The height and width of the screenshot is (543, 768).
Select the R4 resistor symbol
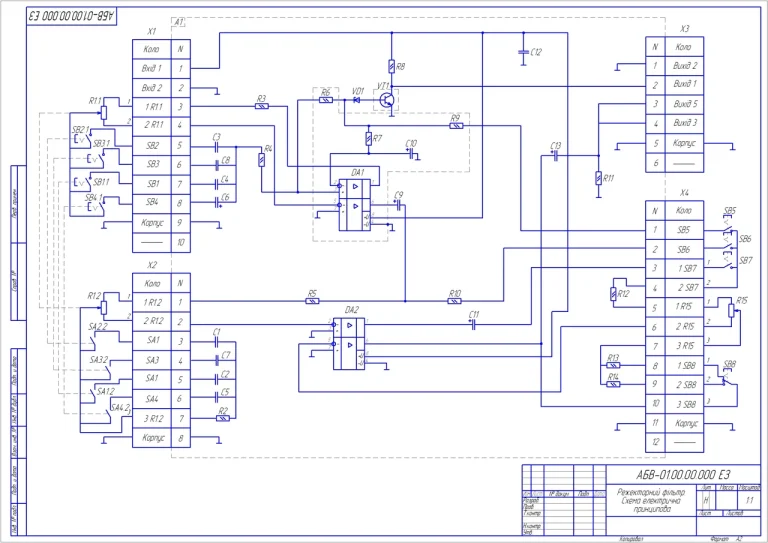pos(262,160)
